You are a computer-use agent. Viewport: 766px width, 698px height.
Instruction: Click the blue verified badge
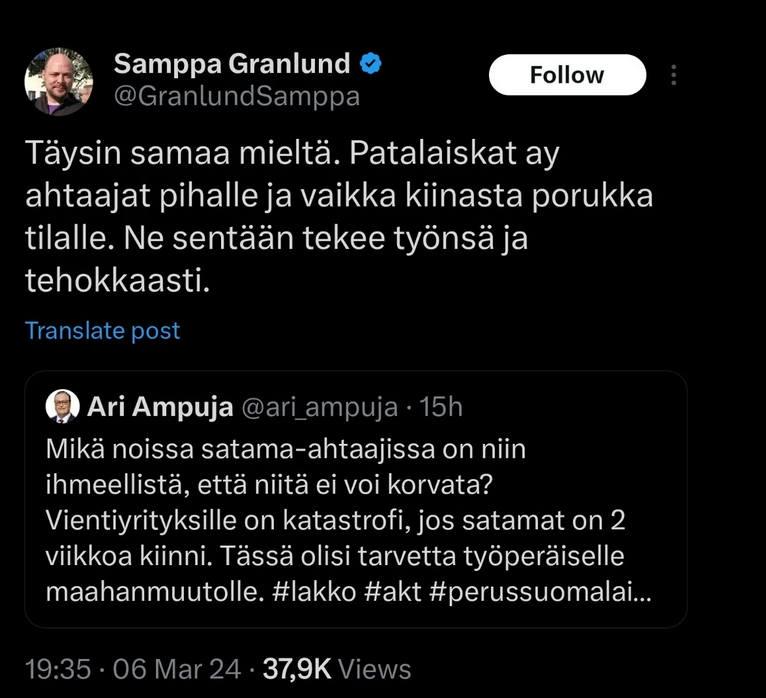click(x=371, y=65)
